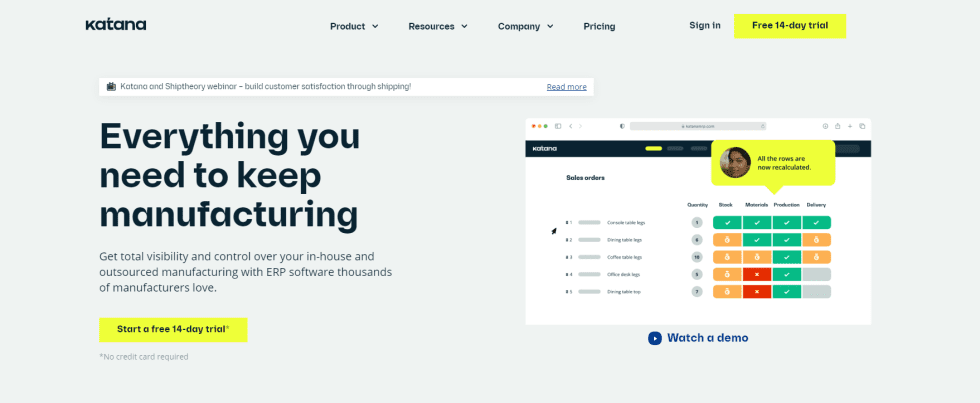
Task: Click the Free 14-day trial header button
Action: click(789, 26)
